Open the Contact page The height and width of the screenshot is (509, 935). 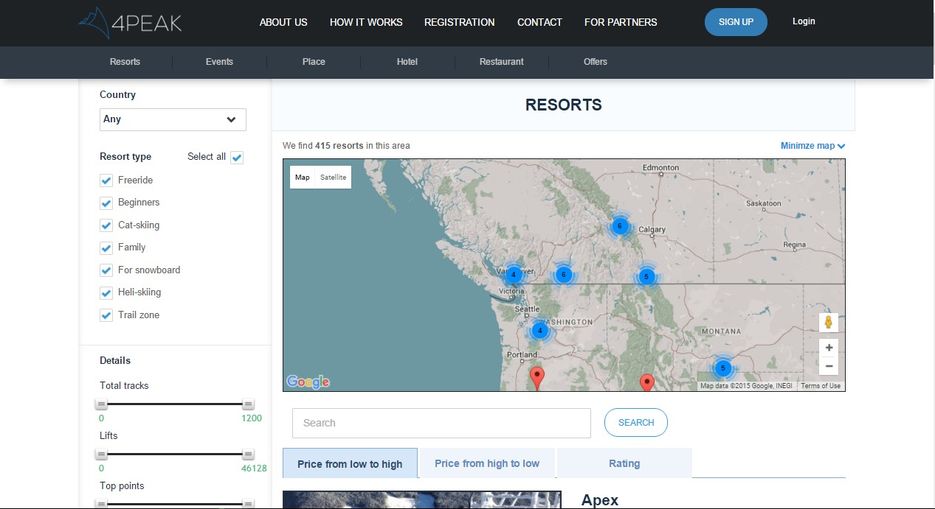tap(540, 22)
